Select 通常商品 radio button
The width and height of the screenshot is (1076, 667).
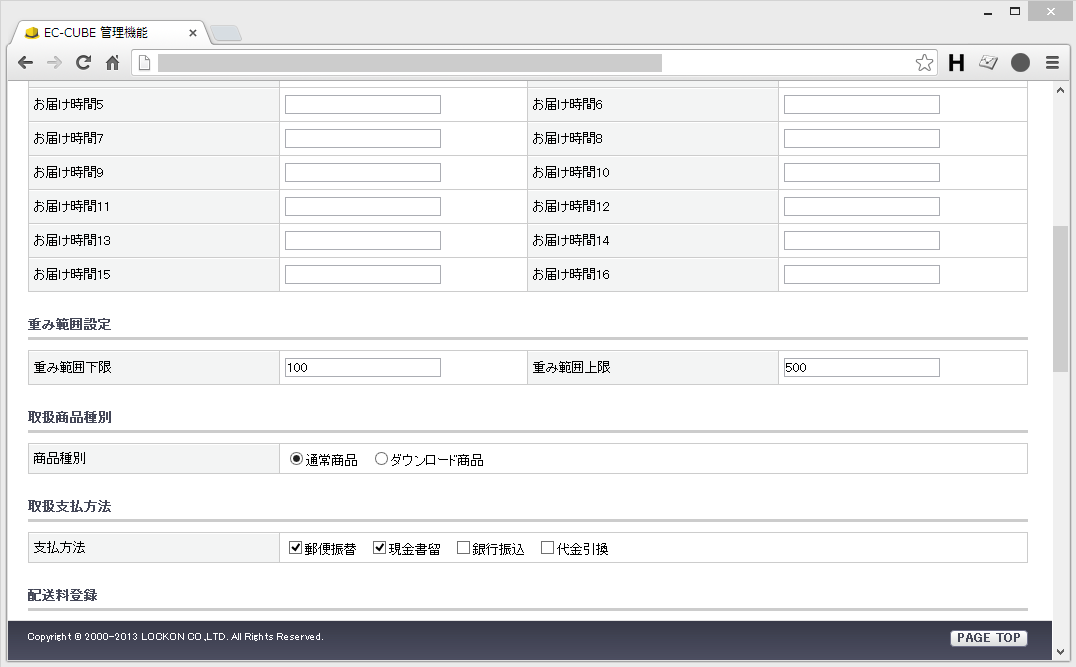[x=296, y=459]
